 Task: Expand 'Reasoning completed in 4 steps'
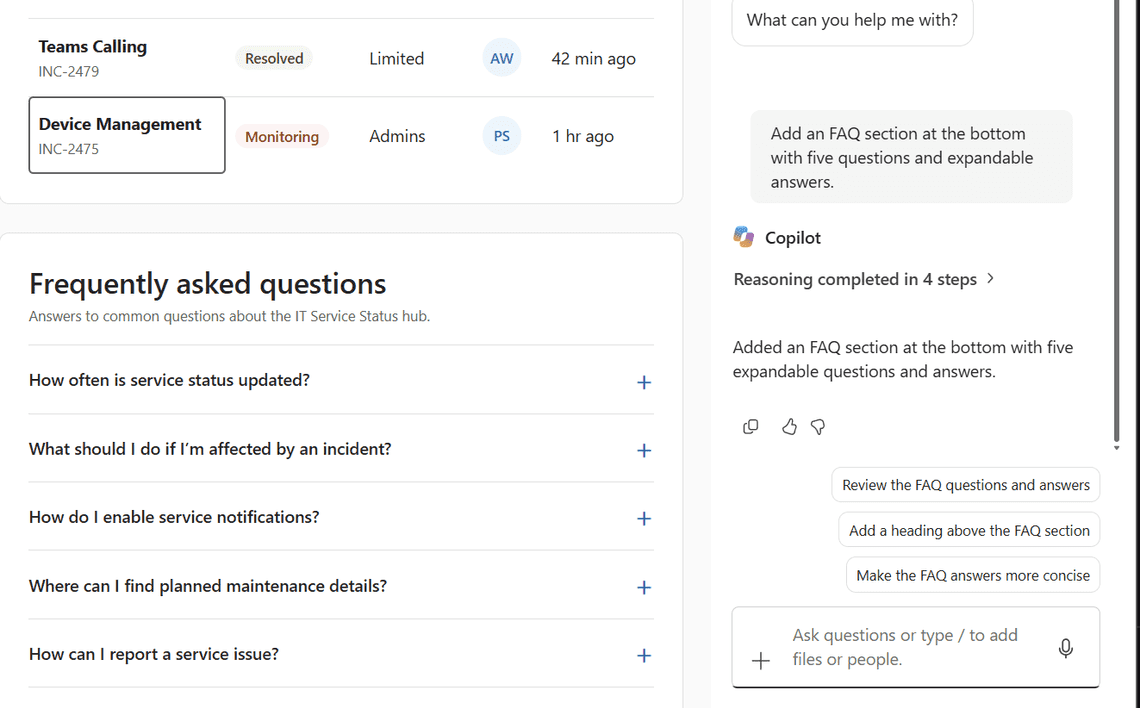coord(864,279)
